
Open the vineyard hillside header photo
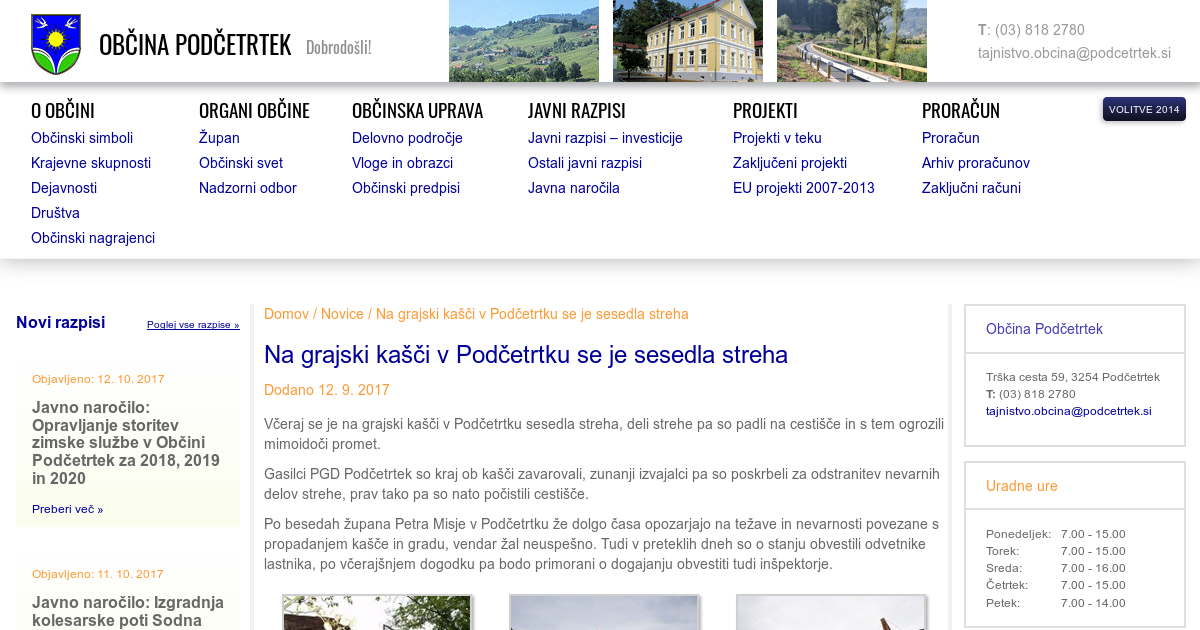(x=523, y=41)
